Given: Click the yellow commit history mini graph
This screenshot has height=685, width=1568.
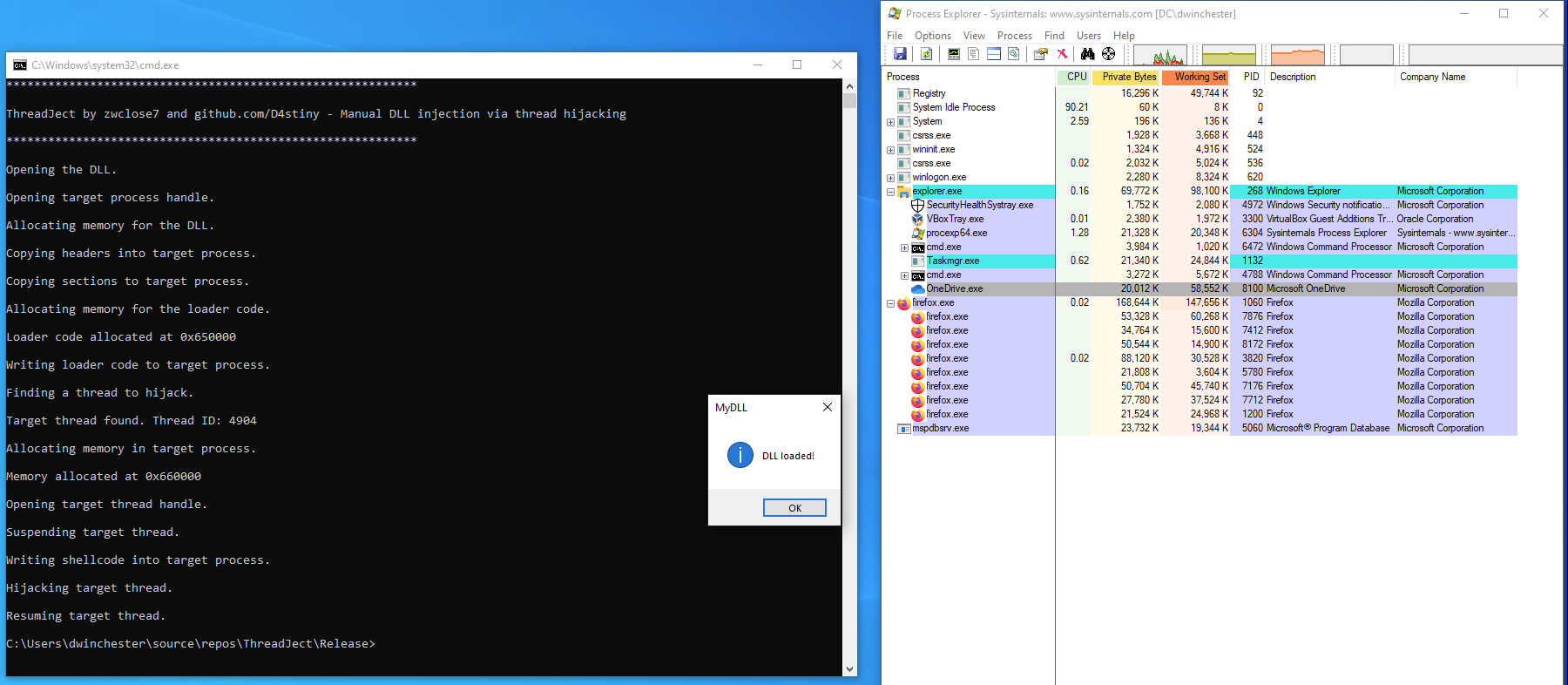Looking at the screenshot, I should click(1228, 55).
